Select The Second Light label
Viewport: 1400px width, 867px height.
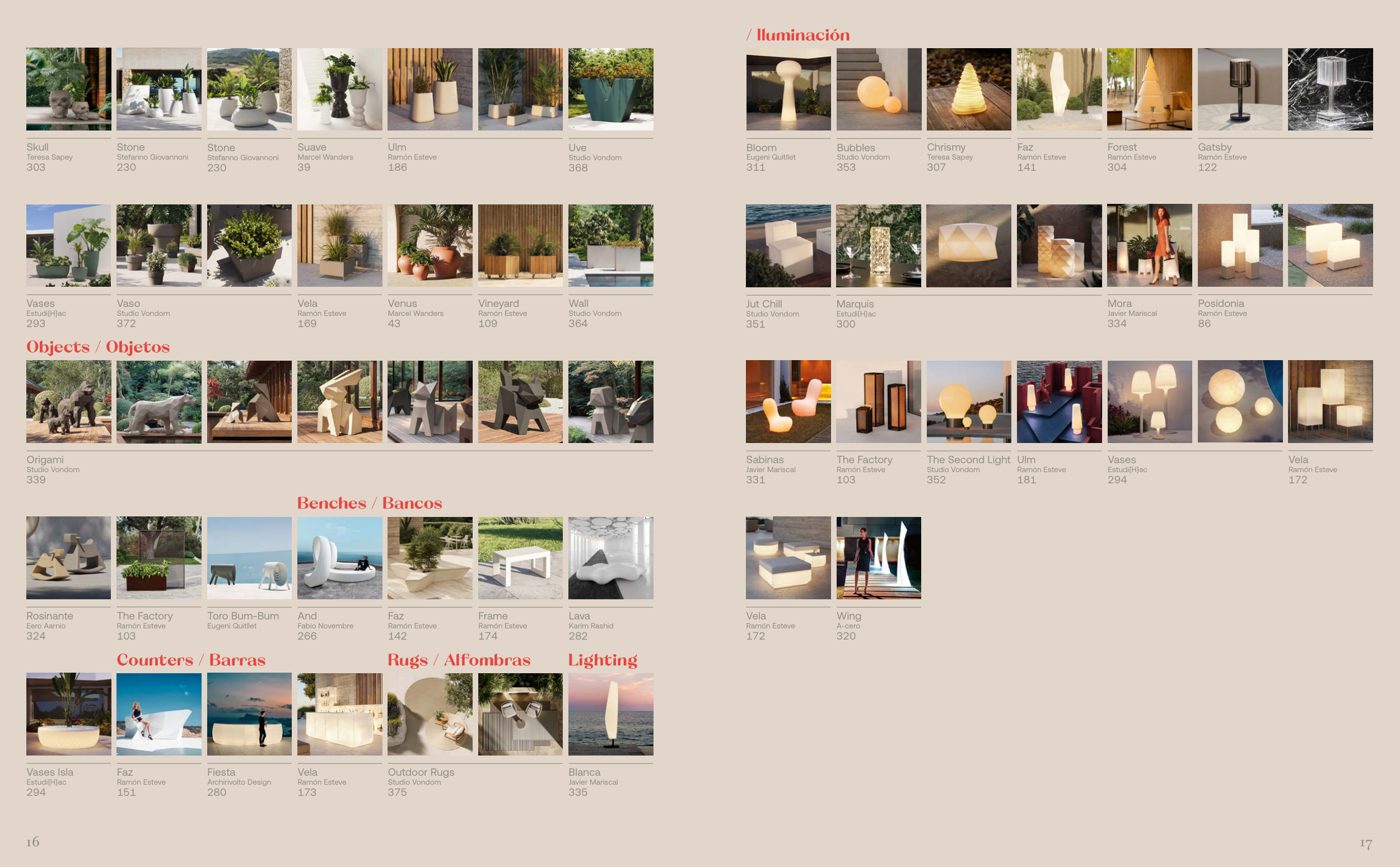(x=968, y=459)
